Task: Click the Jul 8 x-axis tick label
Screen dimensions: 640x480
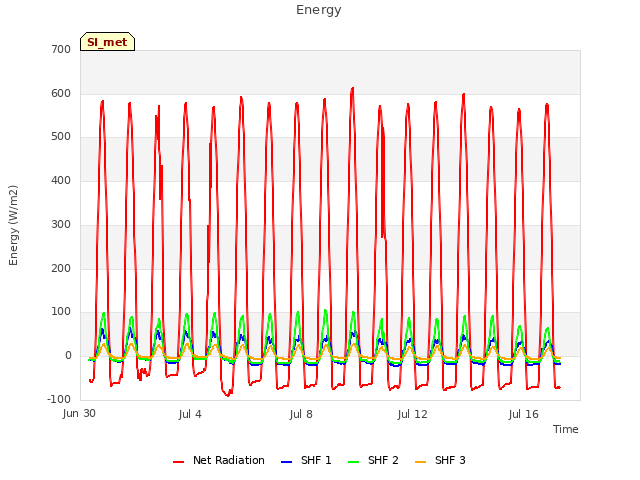Action: (301, 414)
